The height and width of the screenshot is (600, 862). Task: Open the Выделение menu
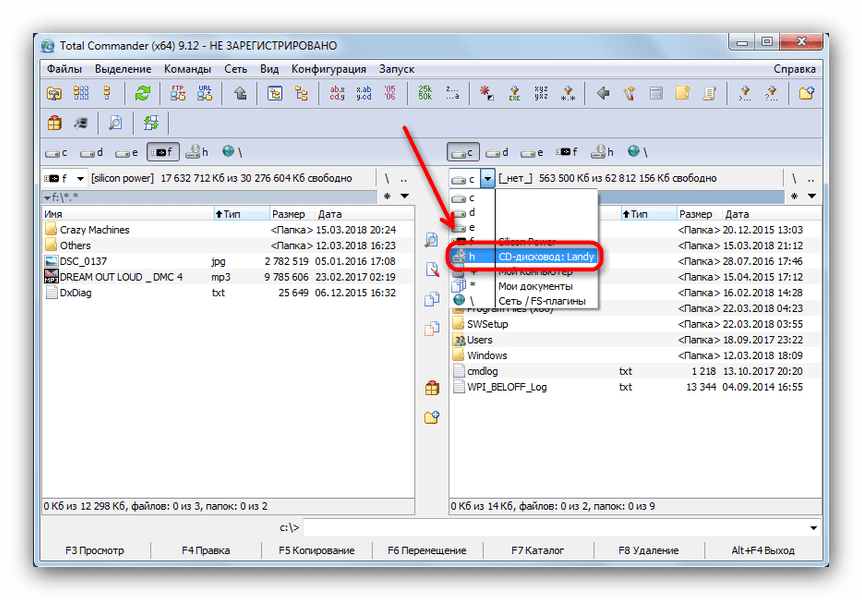(123, 69)
